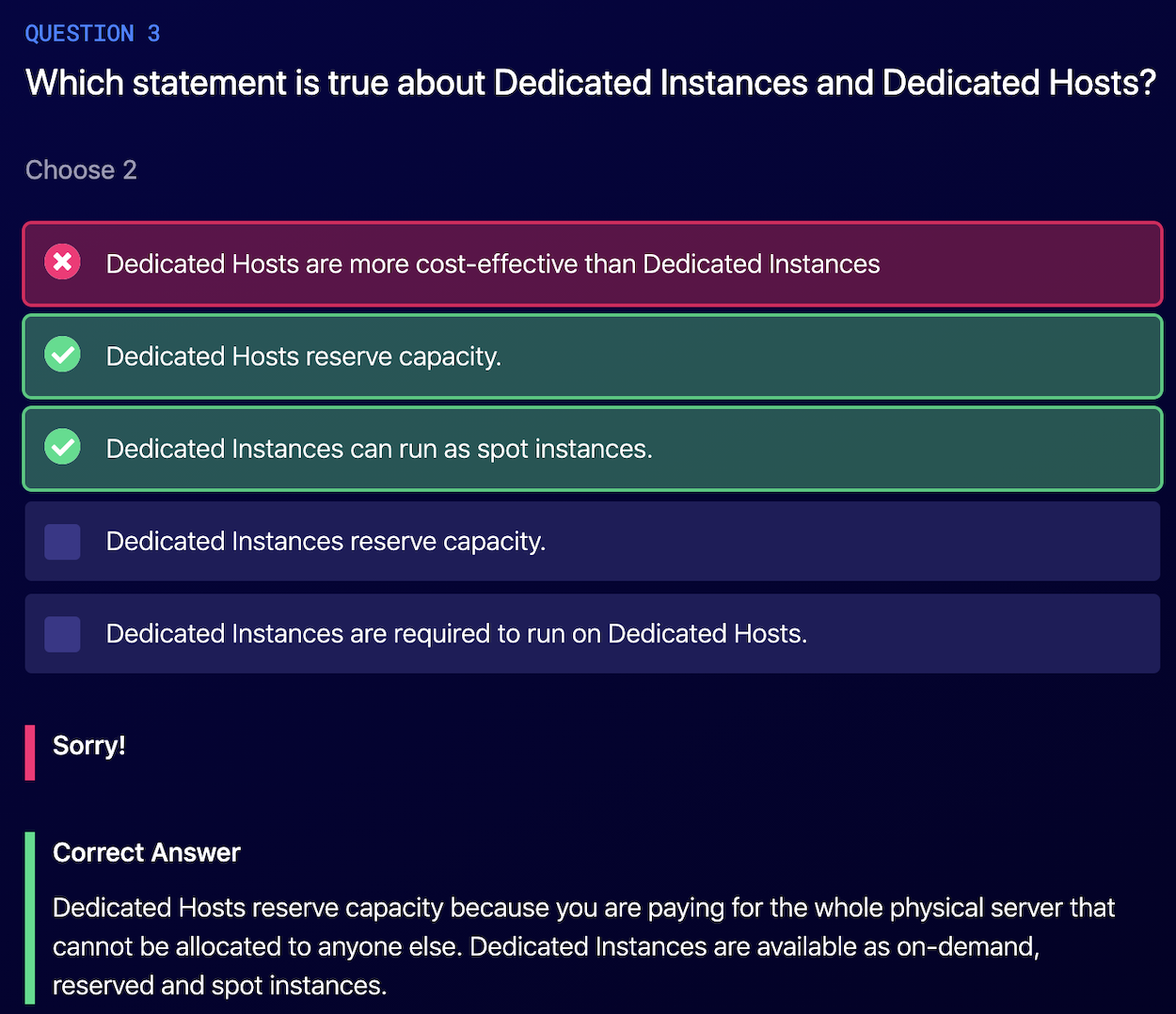Tick the 'required to run on Dedicated Hosts' checkbox

[62, 634]
